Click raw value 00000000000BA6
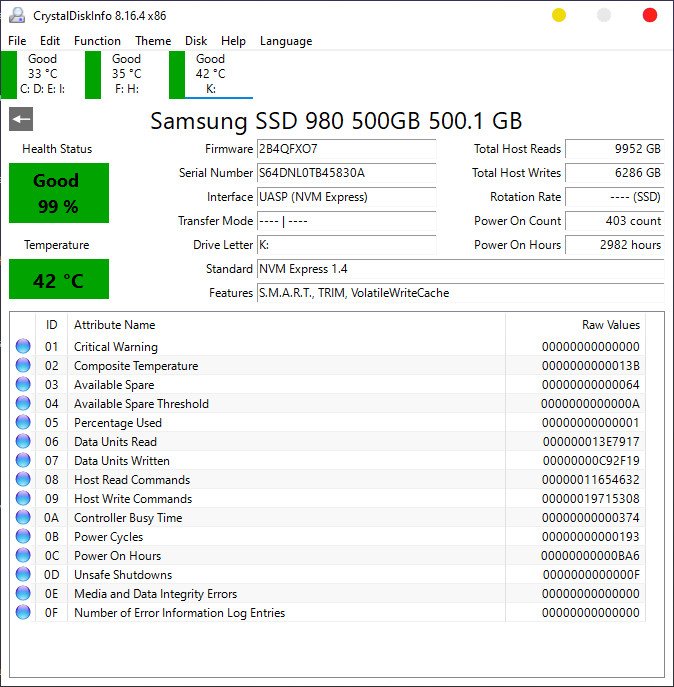This screenshot has width=674, height=687. pyautogui.click(x=590, y=556)
